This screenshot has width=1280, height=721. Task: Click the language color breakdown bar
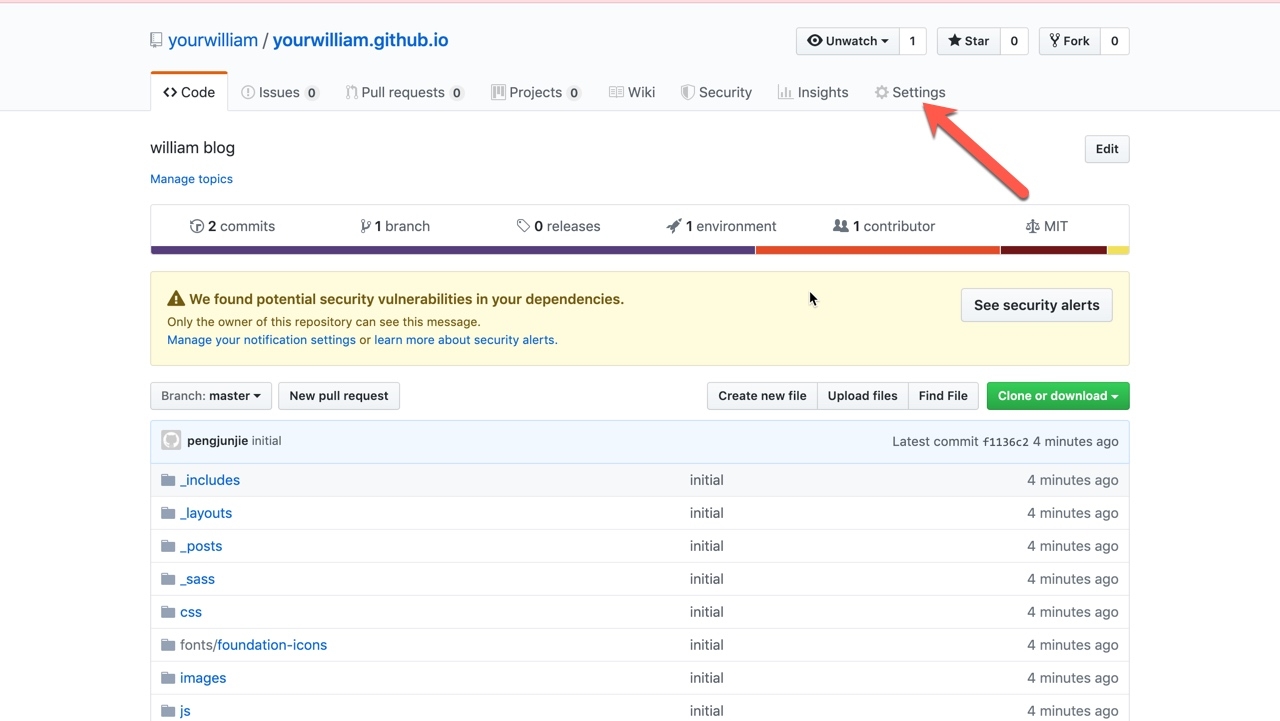pyautogui.click(x=640, y=250)
